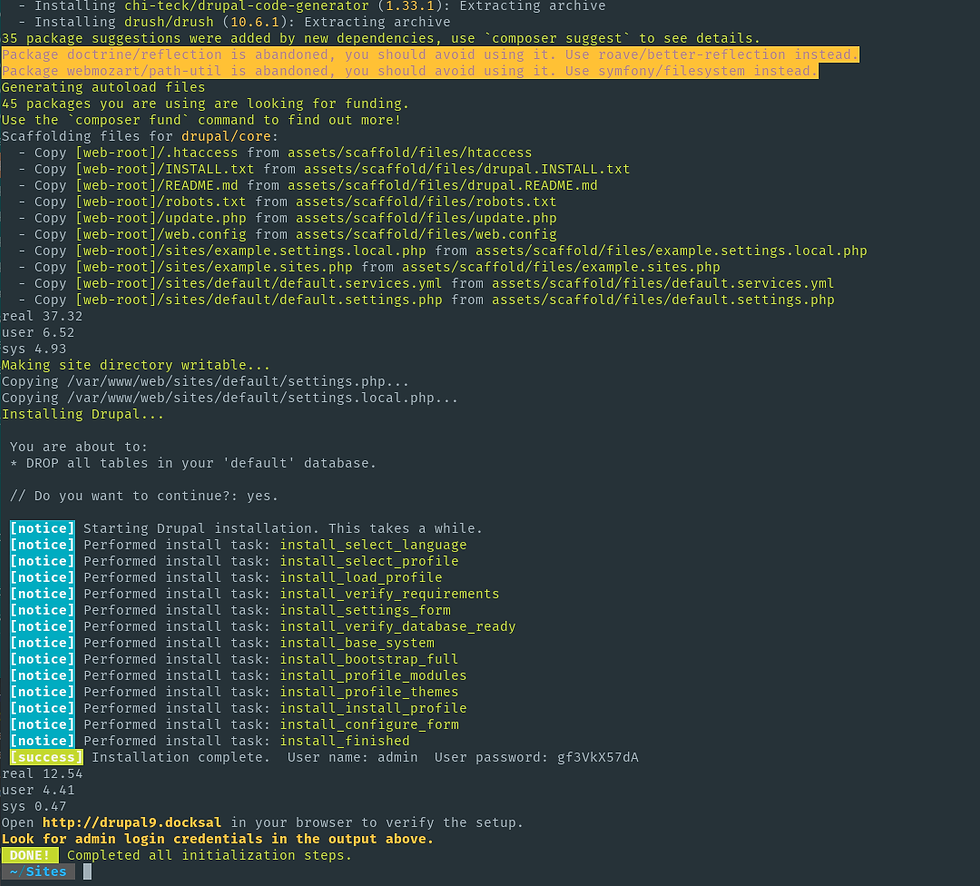
Task: Click the default.services.yml copy line
Action: tap(426, 283)
